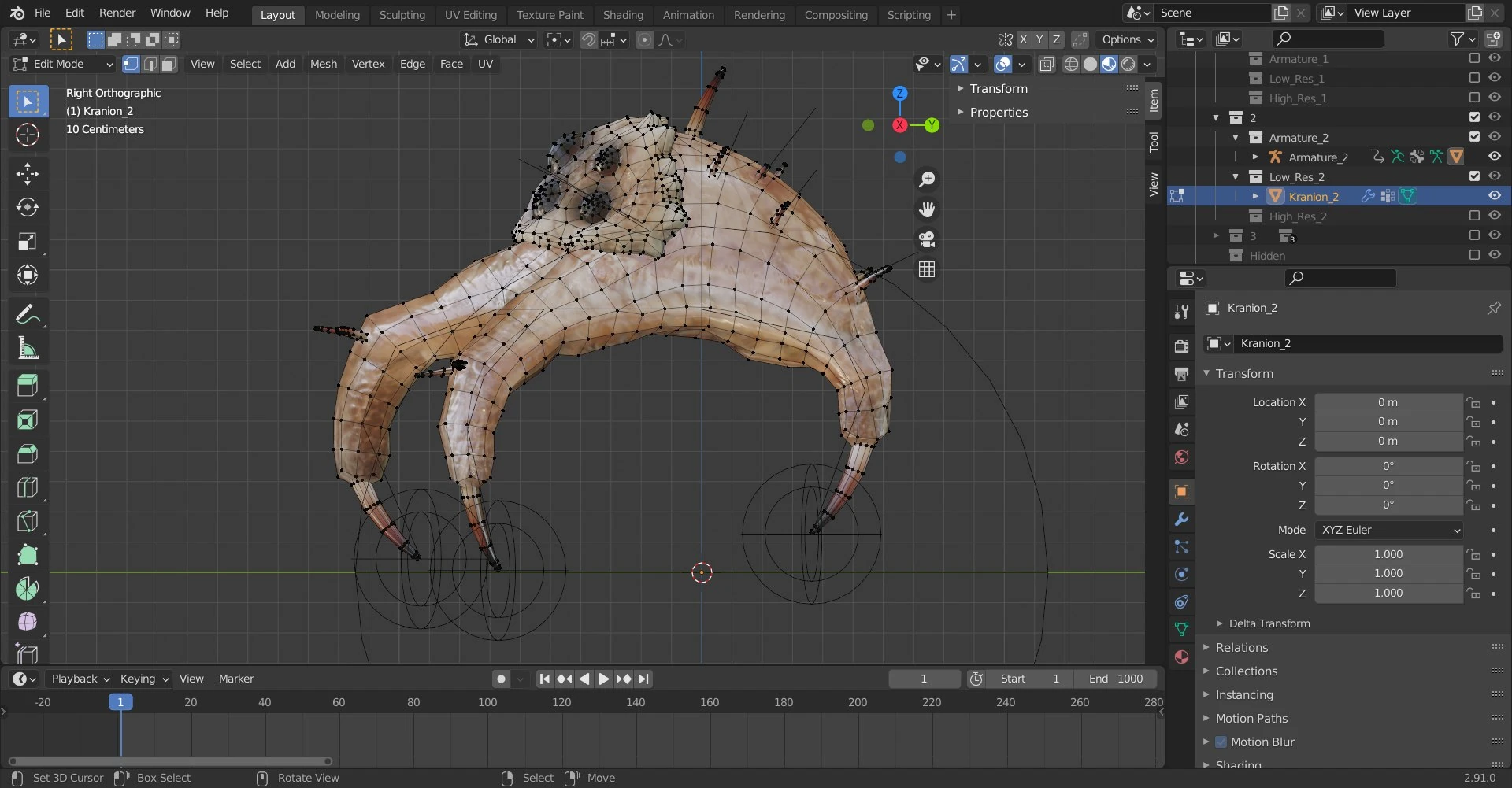Select the Measure tool
Image resolution: width=1512 pixels, height=788 pixels.
tap(28, 348)
